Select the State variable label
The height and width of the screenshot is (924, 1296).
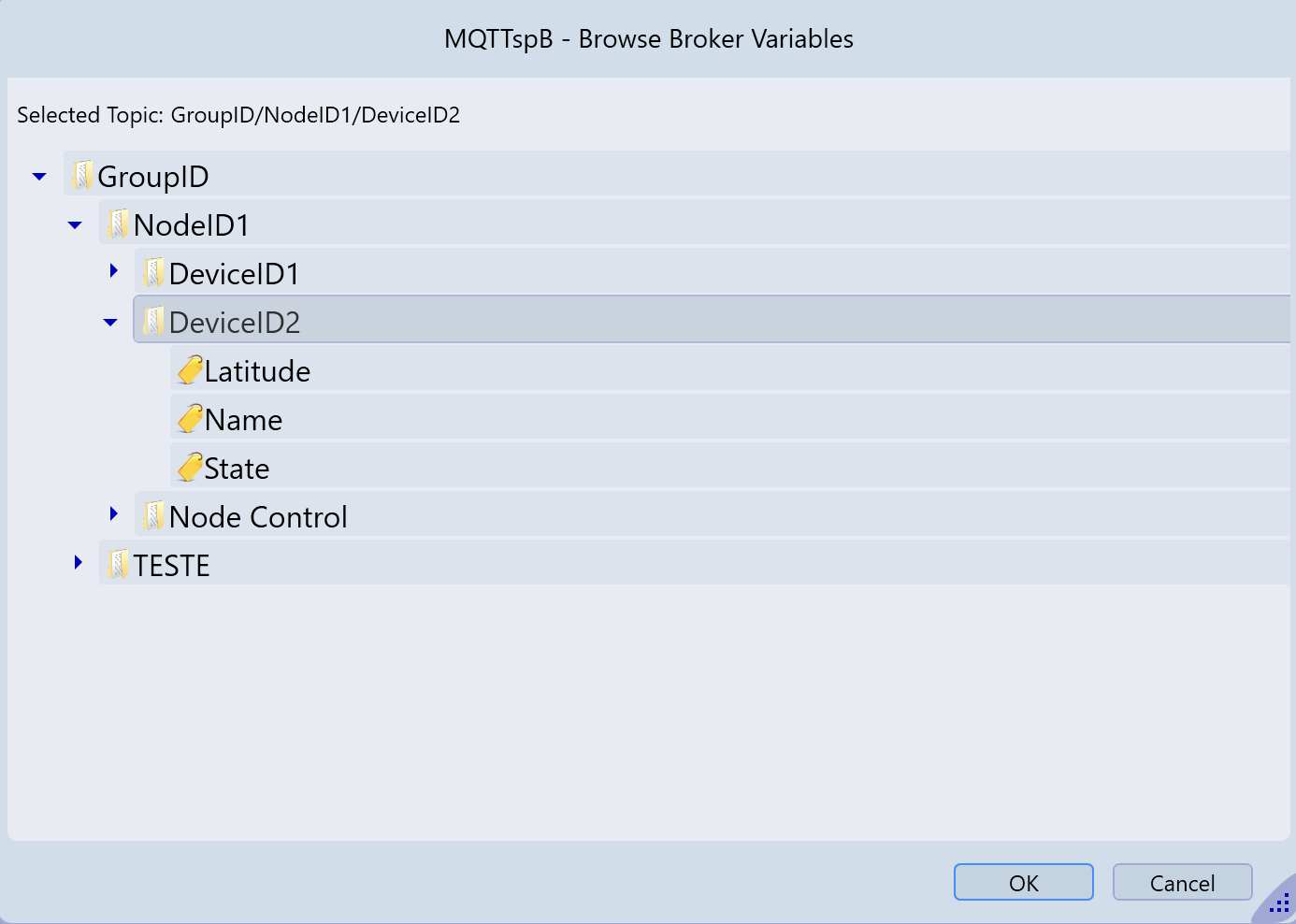(237, 469)
